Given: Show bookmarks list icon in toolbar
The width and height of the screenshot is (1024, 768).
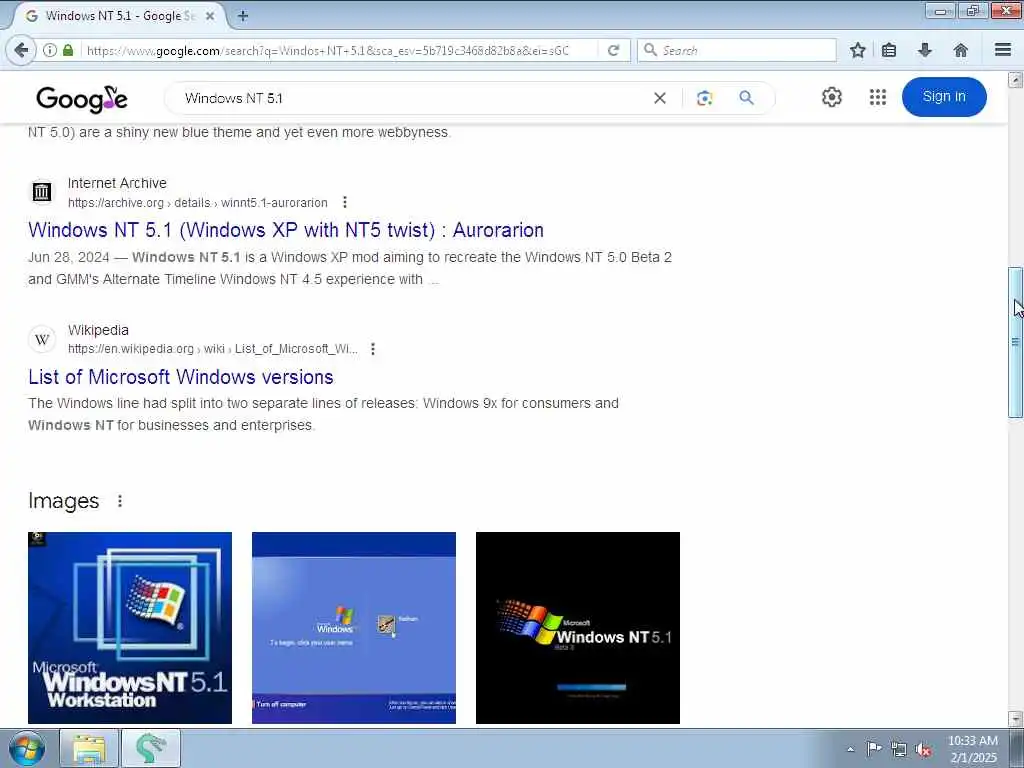Looking at the screenshot, I should [889, 50].
